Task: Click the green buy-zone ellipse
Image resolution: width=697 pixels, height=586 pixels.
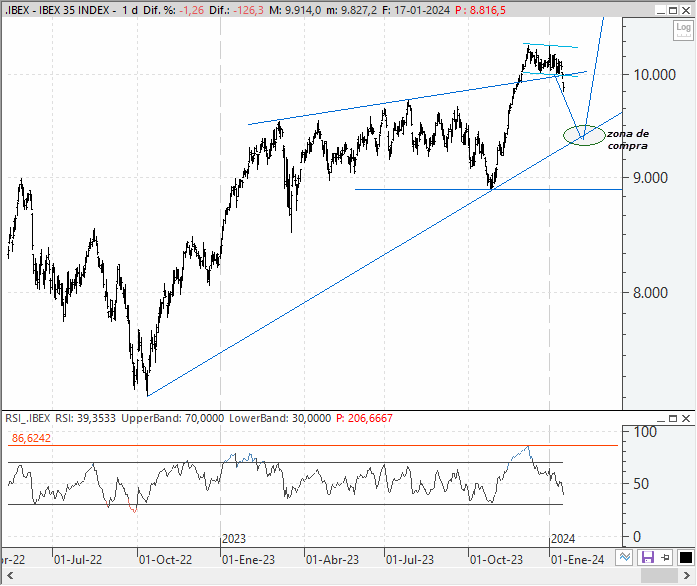Action: tap(584, 135)
